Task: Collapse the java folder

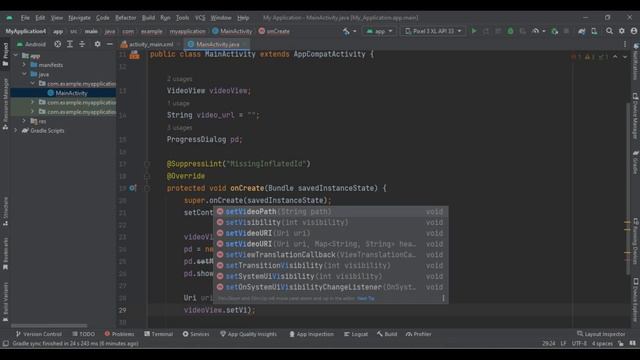Action: [24, 74]
